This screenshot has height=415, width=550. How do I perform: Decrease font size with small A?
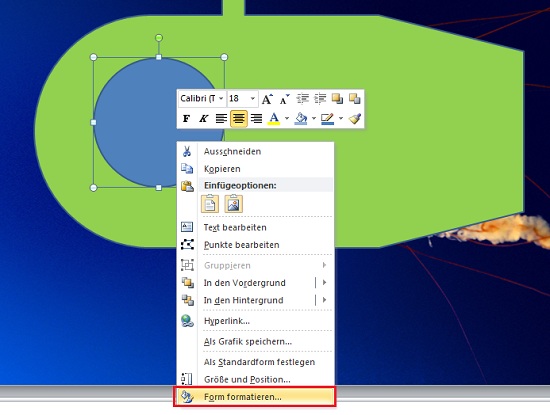tap(284, 99)
